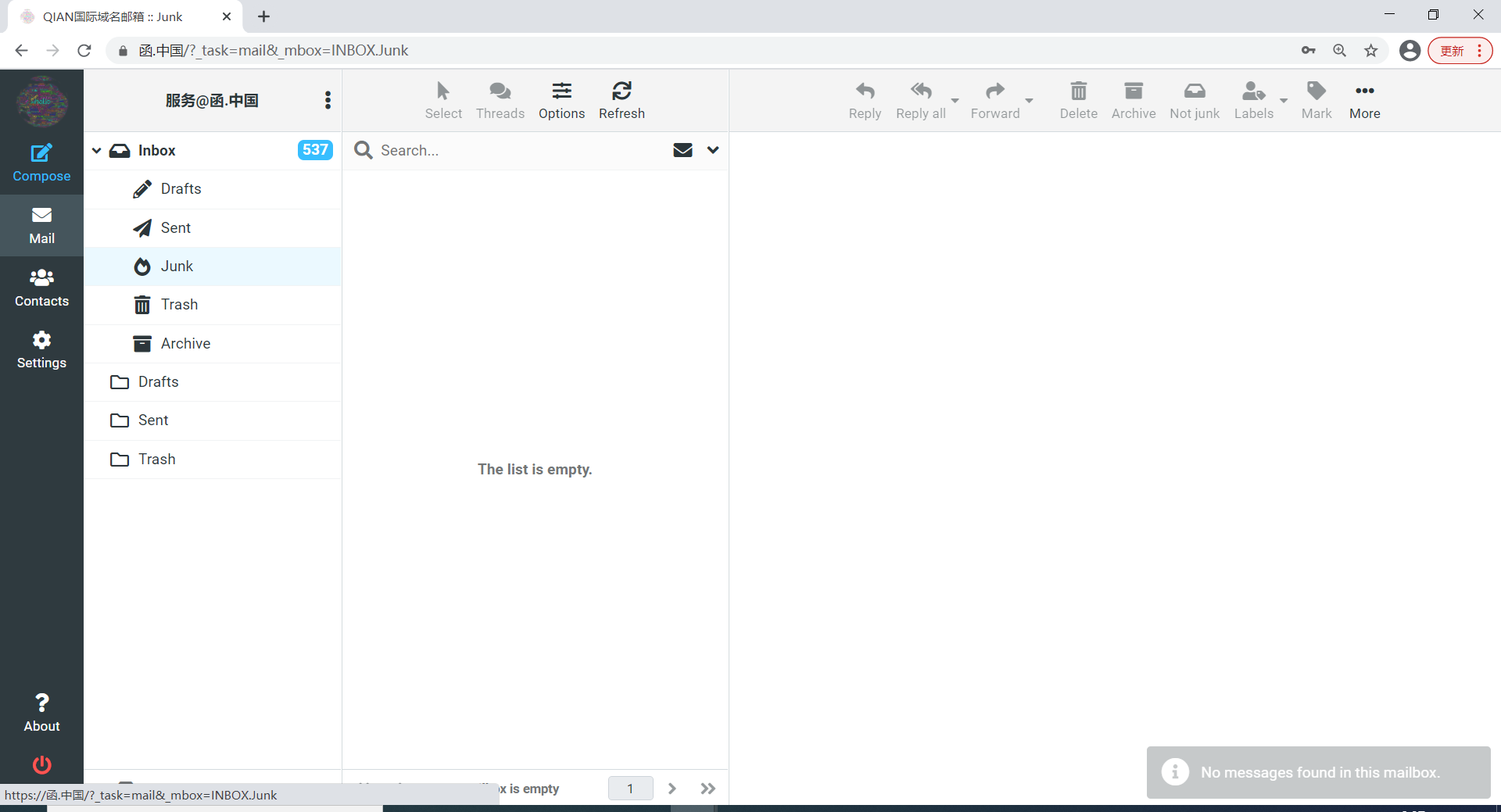Open a new browser tab
This screenshot has height=812, width=1501.
264,16
